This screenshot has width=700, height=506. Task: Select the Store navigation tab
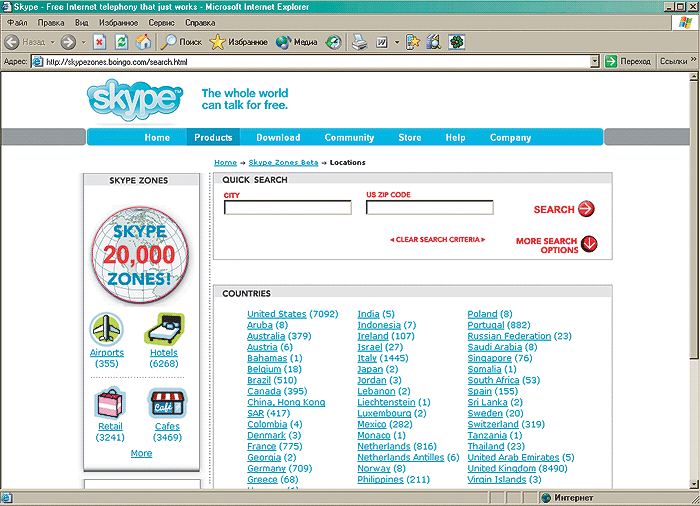(x=410, y=138)
